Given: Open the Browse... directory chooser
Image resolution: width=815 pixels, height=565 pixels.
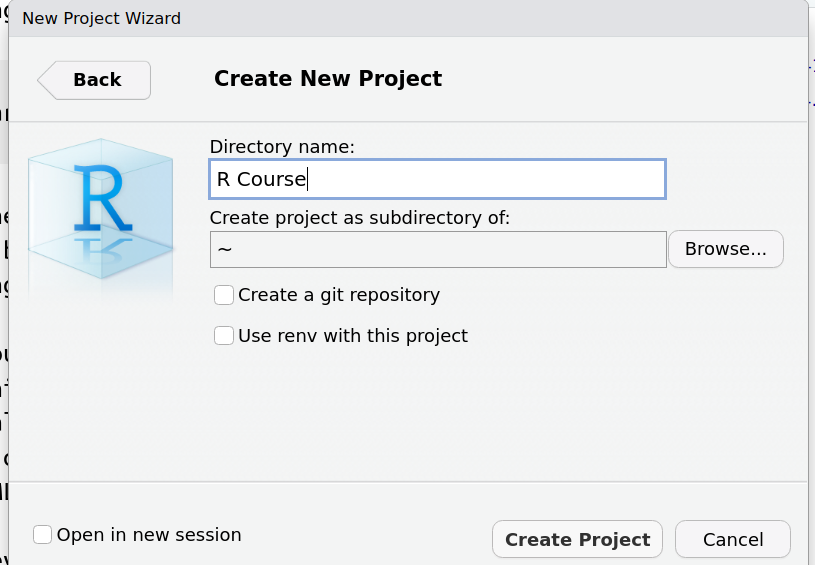Looking at the screenshot, I should point(725,249).
